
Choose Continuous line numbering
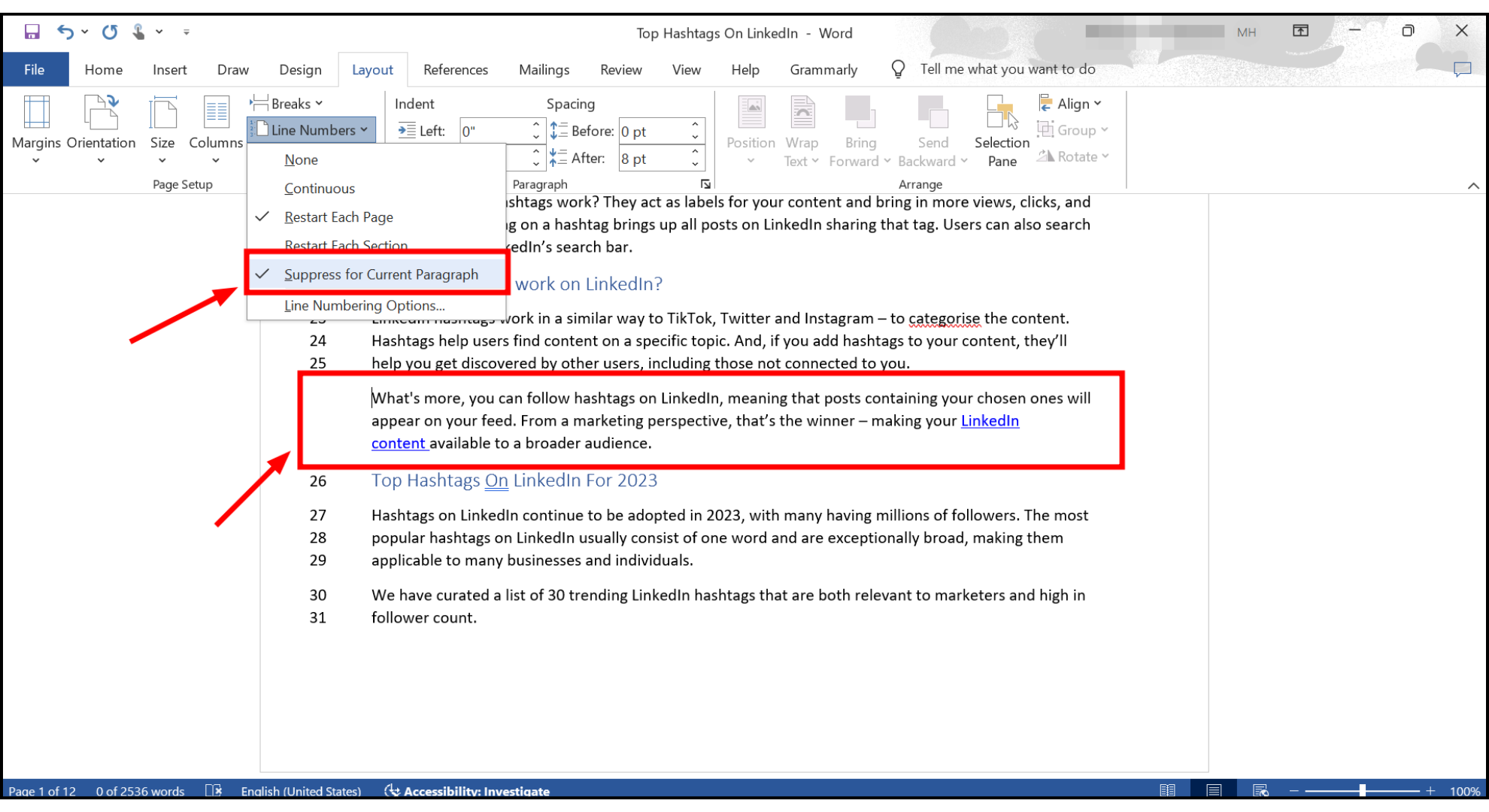pos(320,189)
